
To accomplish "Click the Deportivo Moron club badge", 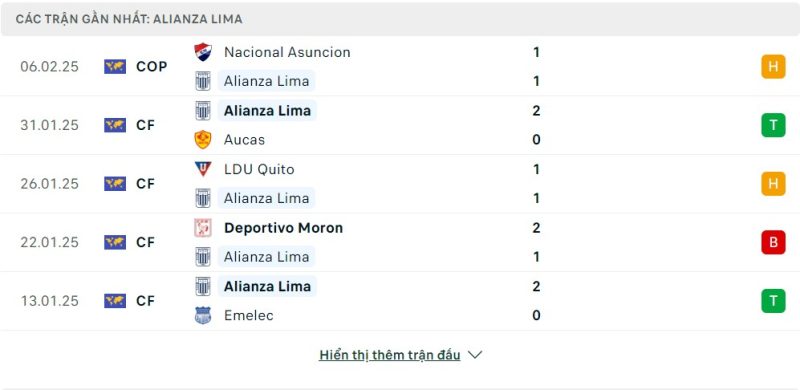I will pos(203,228).
